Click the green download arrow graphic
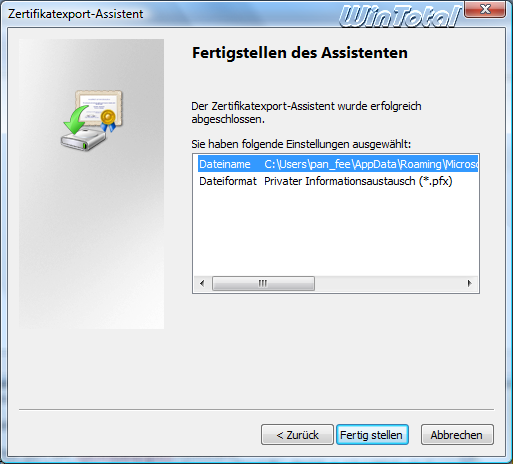The height and width of the screenshot is (464, 513). (76, 120)
